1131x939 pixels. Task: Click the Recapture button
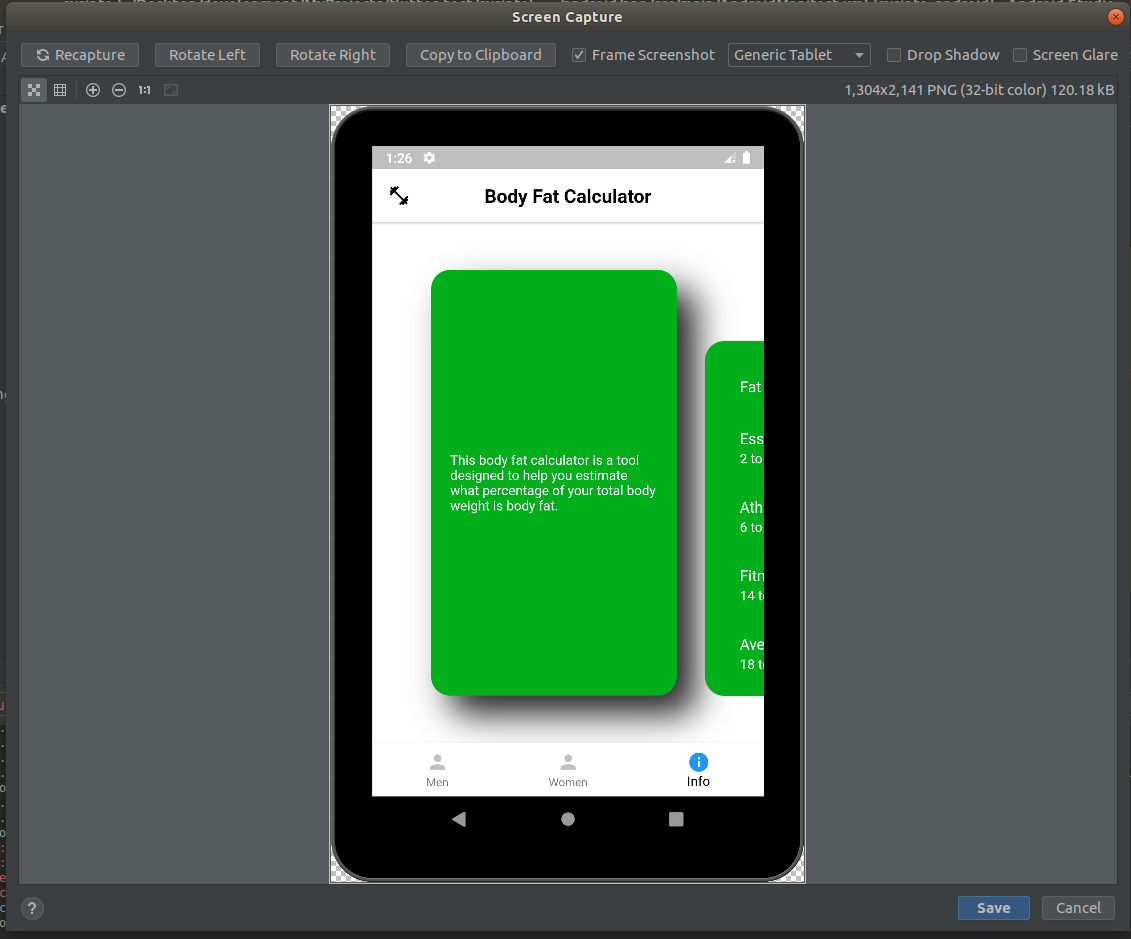point(79,55)
